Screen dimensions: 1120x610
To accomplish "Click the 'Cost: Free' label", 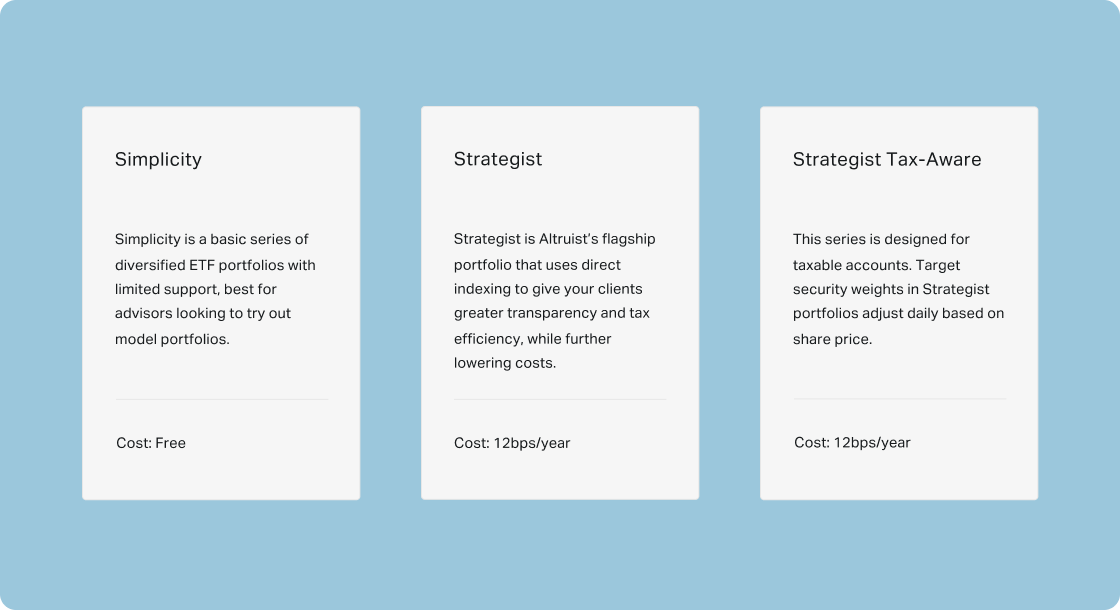I will point(151,443).
